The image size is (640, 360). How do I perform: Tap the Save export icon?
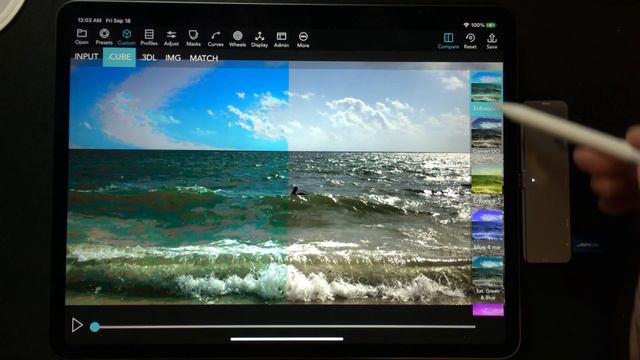click(492, 41)
